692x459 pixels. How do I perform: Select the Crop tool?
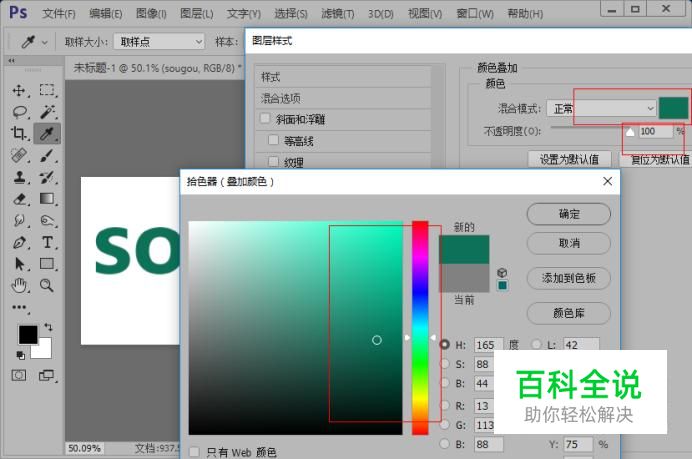(x=19, y=133)
